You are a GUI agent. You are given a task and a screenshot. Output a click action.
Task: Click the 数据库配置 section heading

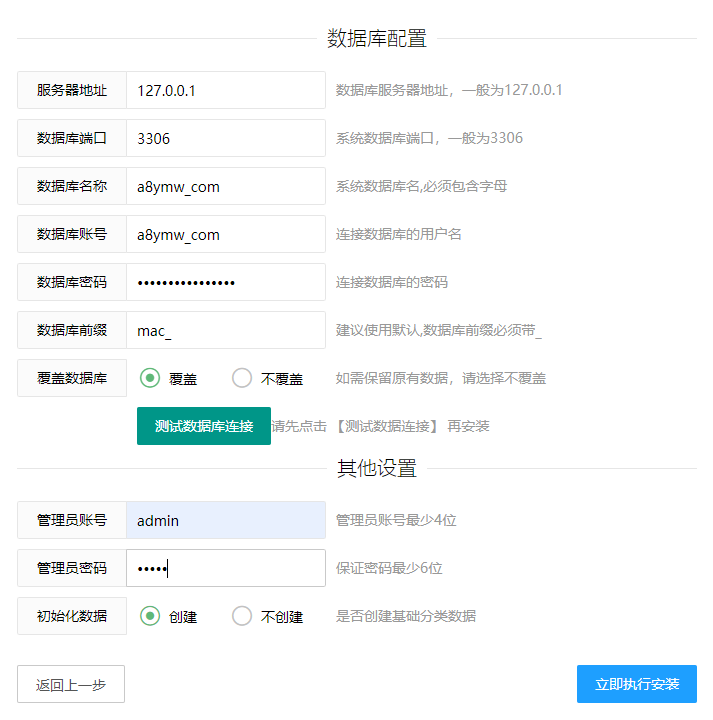tap(377, 39)
